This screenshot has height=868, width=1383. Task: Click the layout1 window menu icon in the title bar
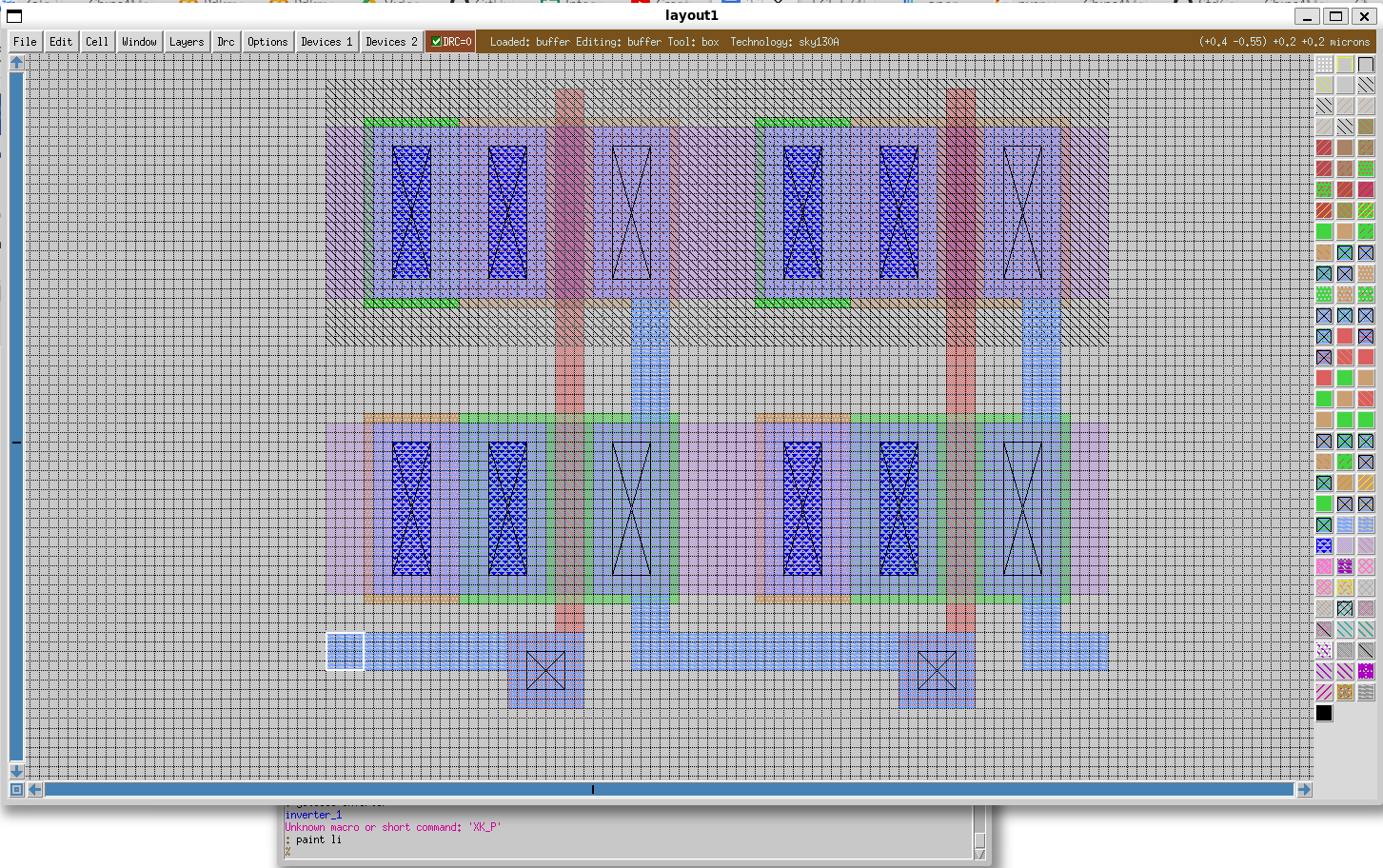[14, 16]
